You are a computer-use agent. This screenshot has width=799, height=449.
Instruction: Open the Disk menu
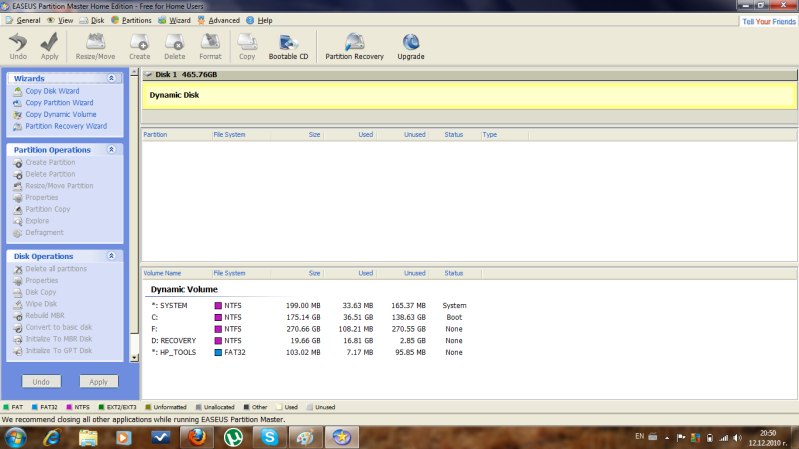pos(92,20)
